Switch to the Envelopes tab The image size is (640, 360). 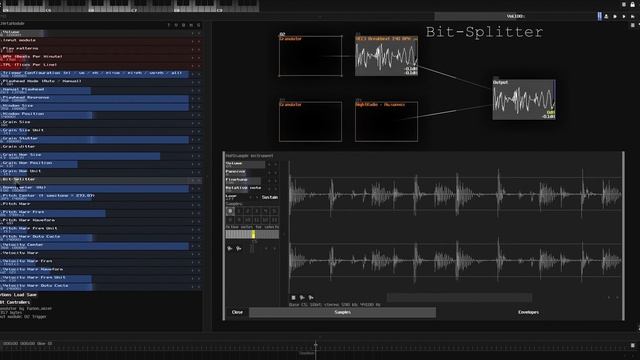pos(529,312)
